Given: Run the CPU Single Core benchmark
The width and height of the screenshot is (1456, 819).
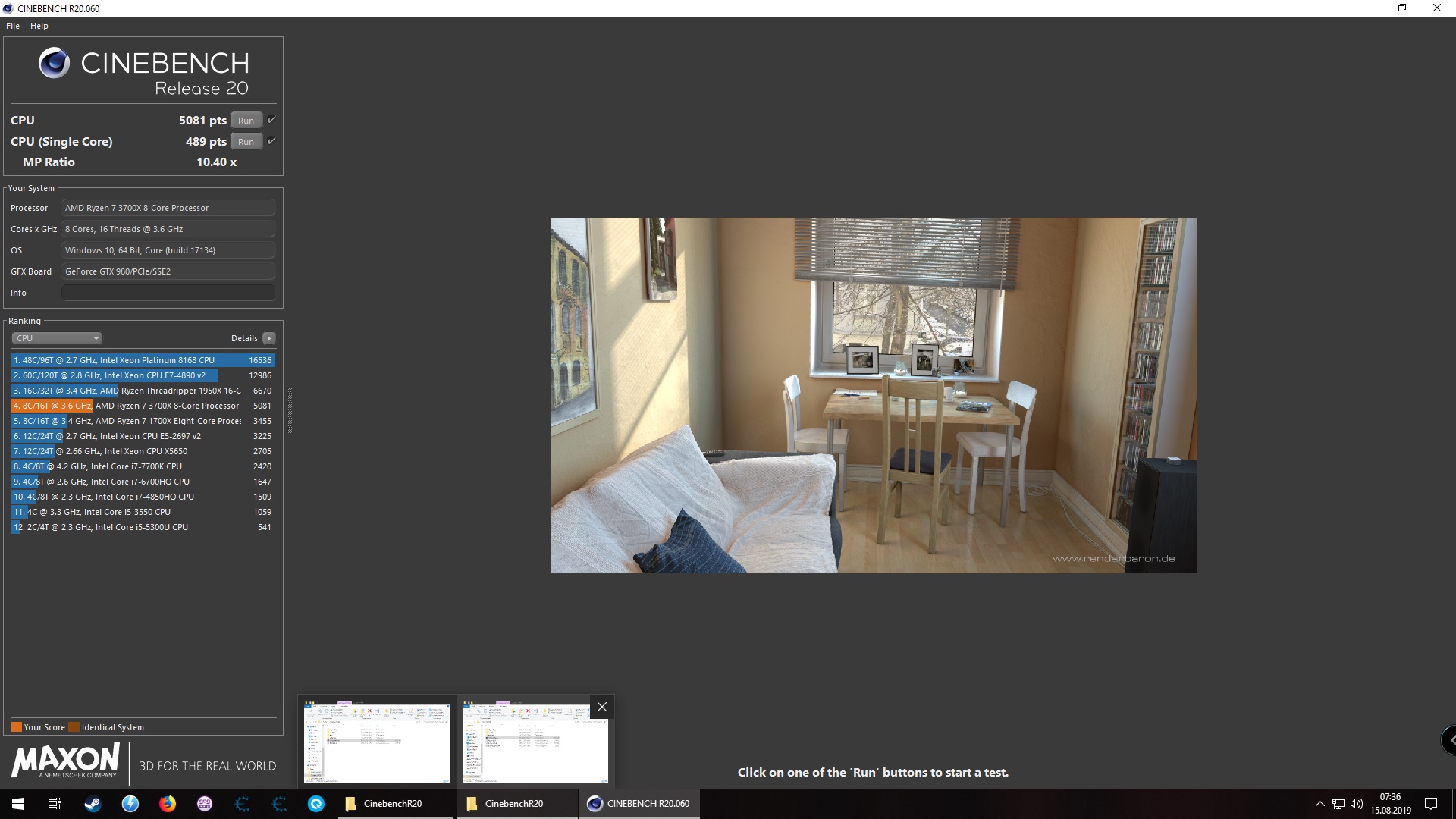Looking at the screenshot, I should 246,142.
